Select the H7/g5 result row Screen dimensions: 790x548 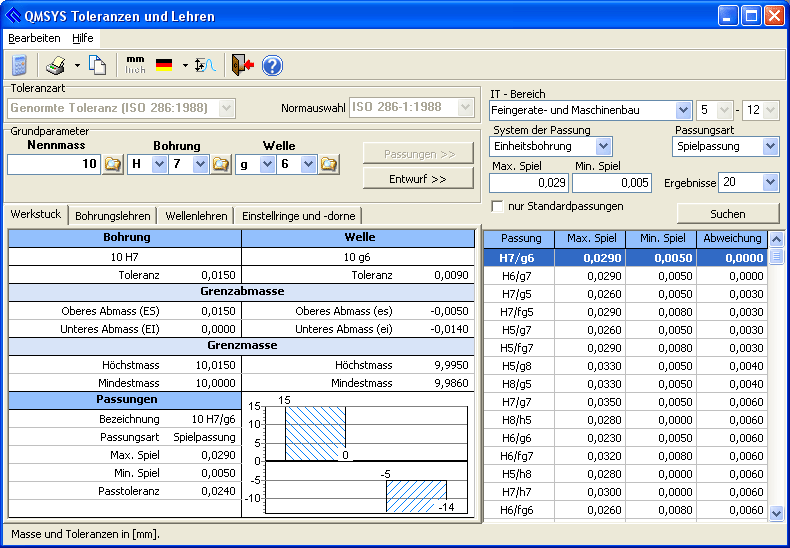tap(625, 294)
